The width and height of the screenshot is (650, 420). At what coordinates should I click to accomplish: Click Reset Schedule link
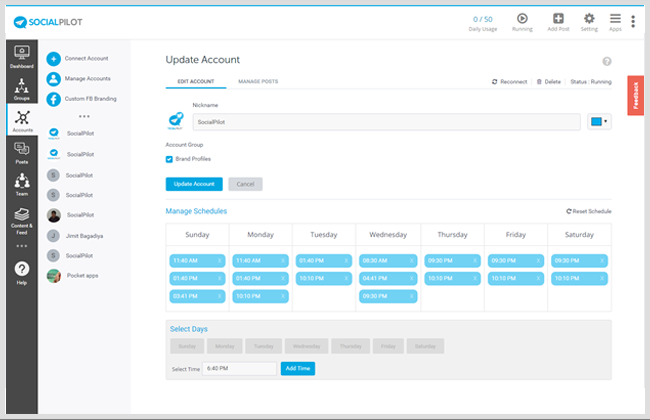(589, 211)
